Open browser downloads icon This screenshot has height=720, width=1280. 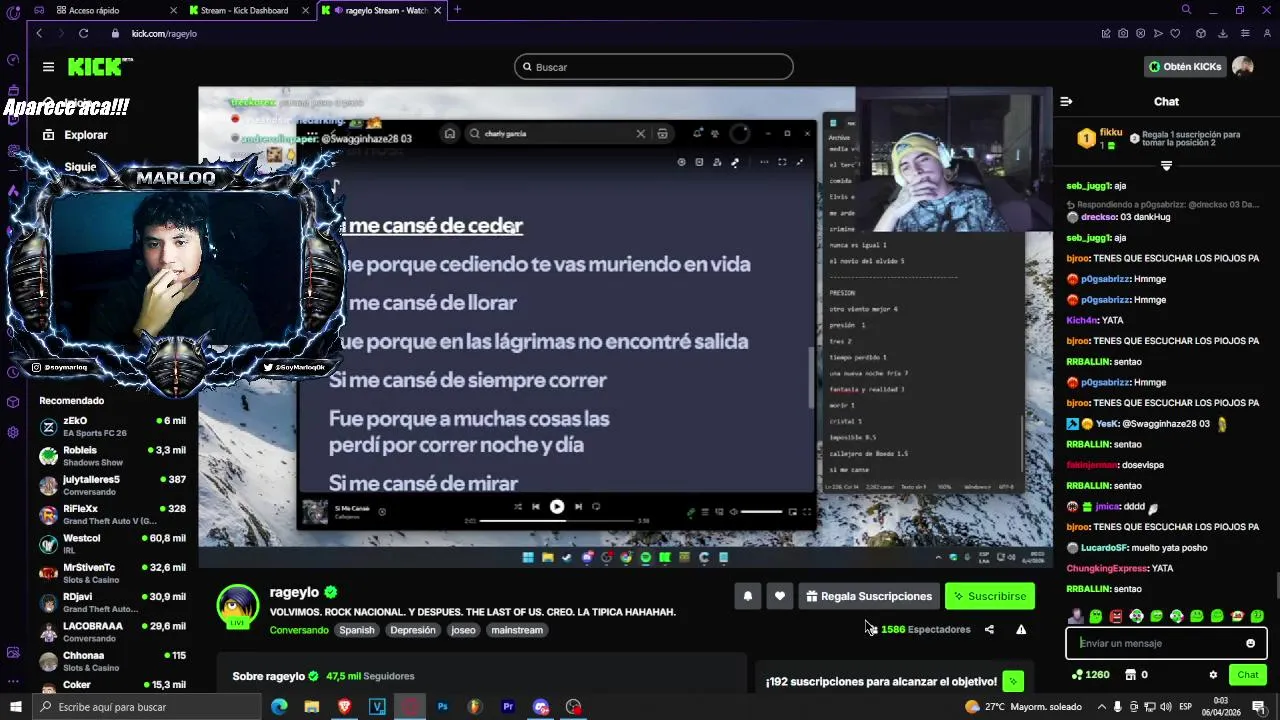1222,33
